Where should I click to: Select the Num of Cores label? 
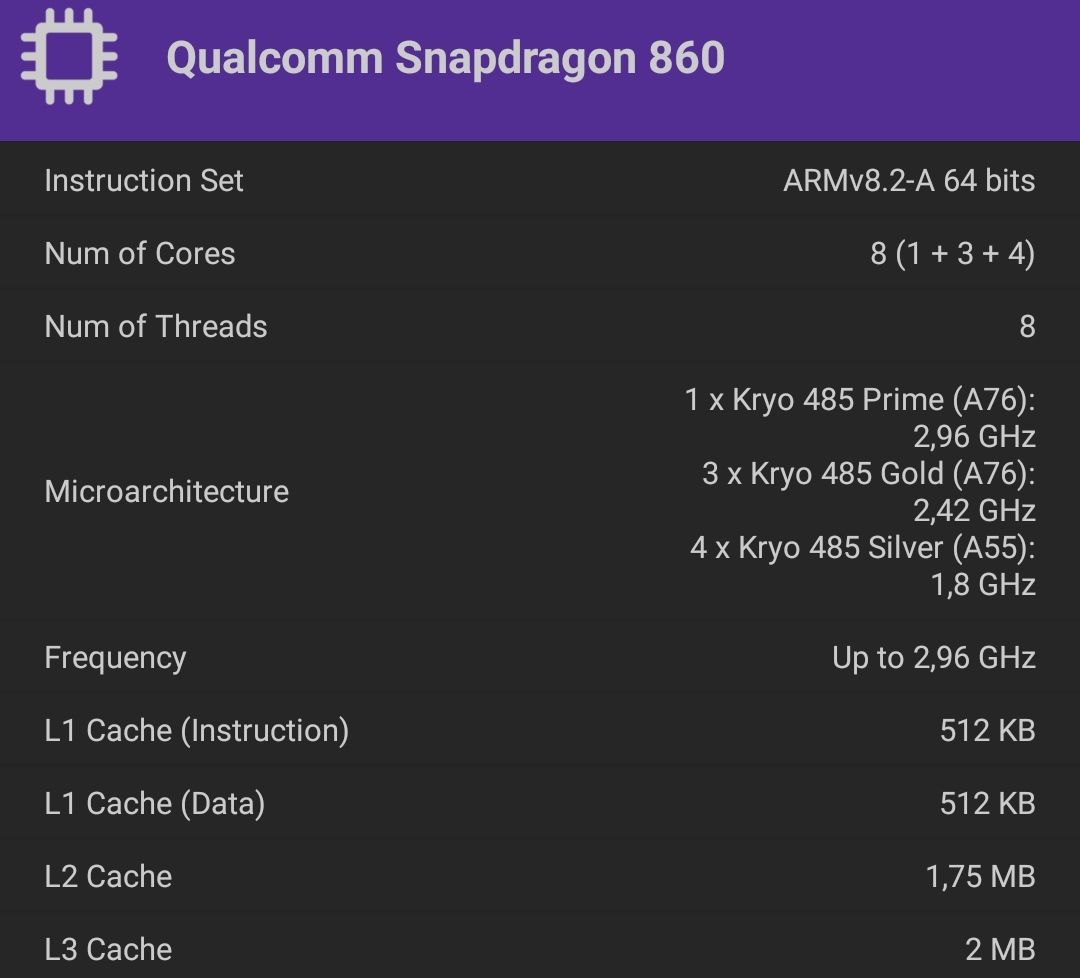(x=140, y=254)
